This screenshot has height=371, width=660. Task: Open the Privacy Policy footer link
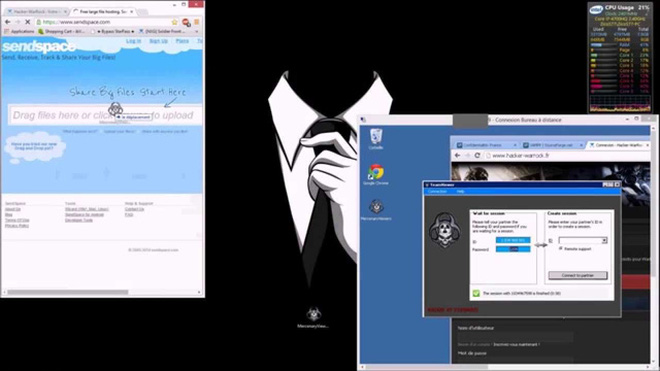click(17, 226)
